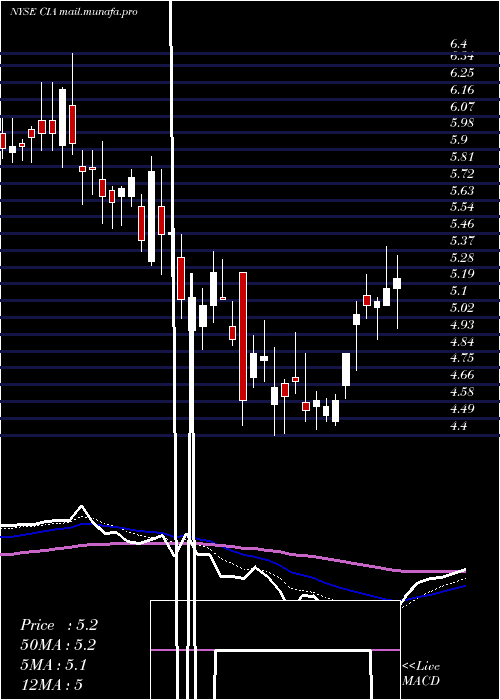Click the NYSE CIA mail.munafa.pro header text
The image size is (500, 700).
coord(73,12)
